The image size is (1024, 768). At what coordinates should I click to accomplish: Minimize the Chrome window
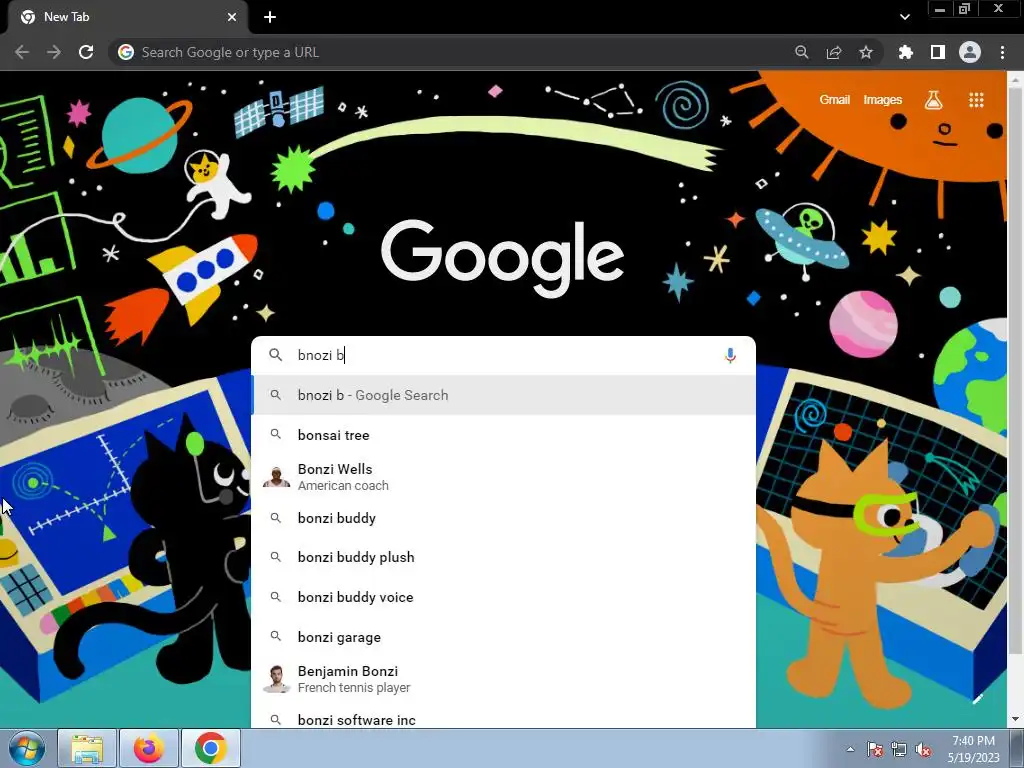[940, 9]
